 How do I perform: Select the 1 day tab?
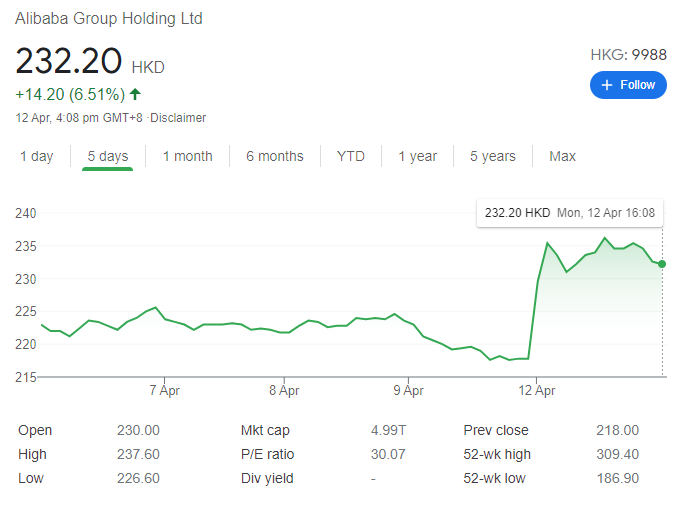pyautogui.click(x=37, y=156)
